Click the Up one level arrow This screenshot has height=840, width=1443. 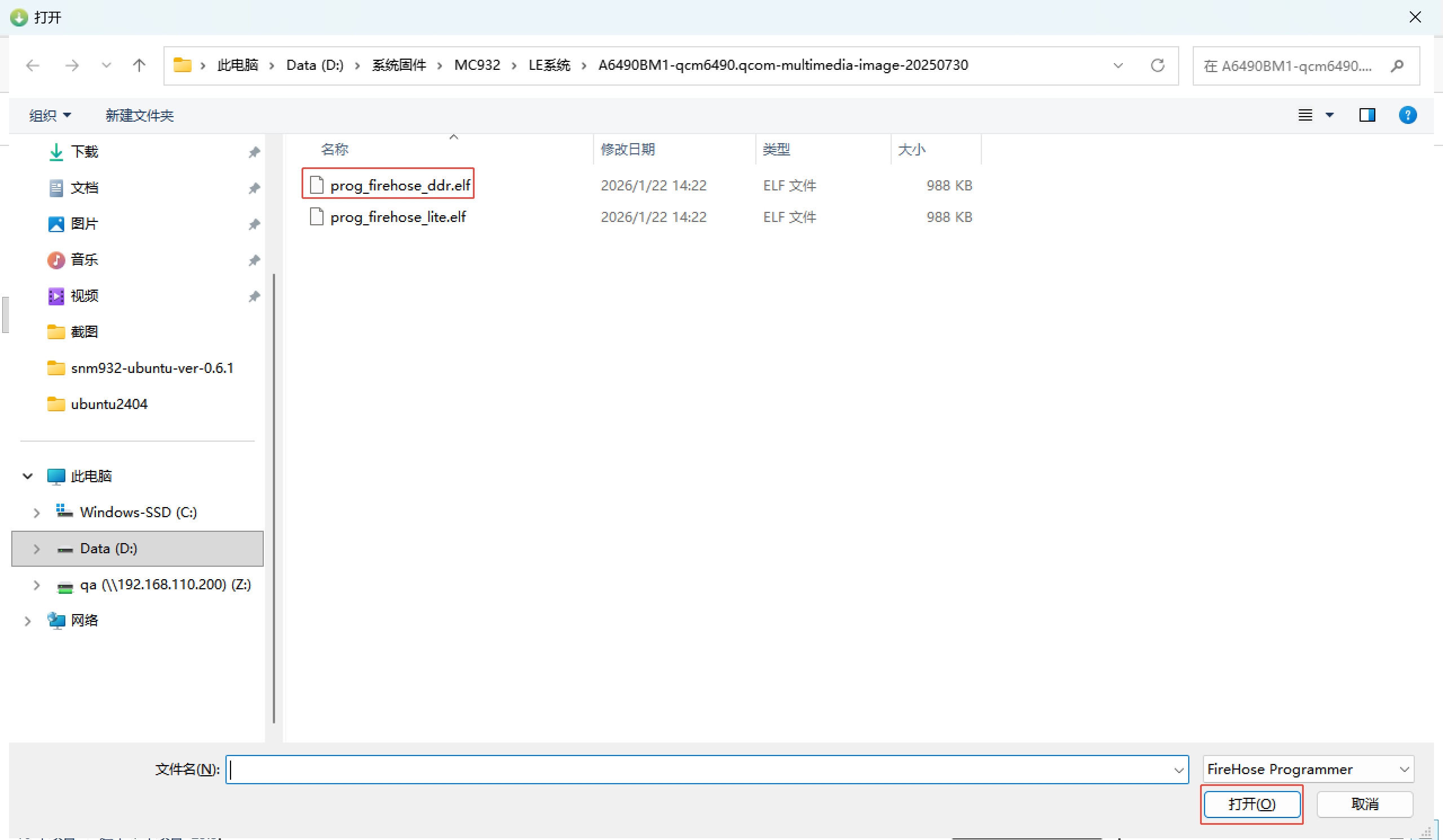[139, 66]
